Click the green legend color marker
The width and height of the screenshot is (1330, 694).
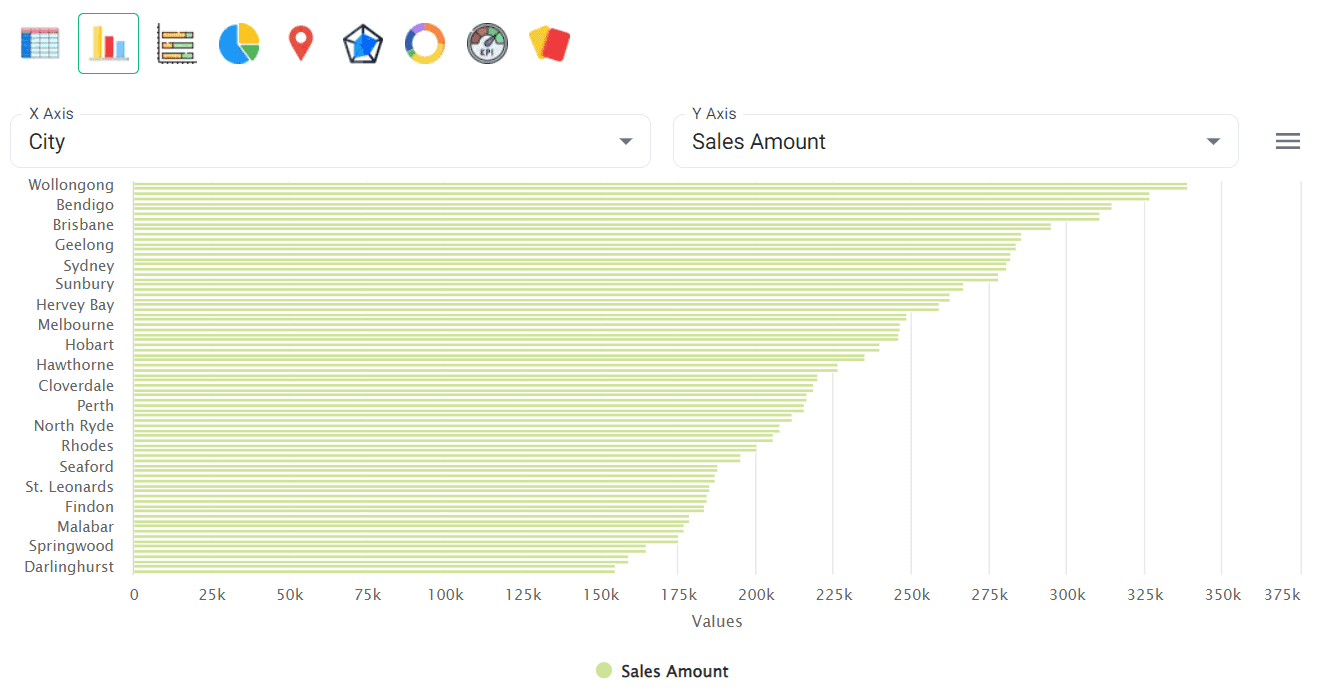tap(603, 670)
